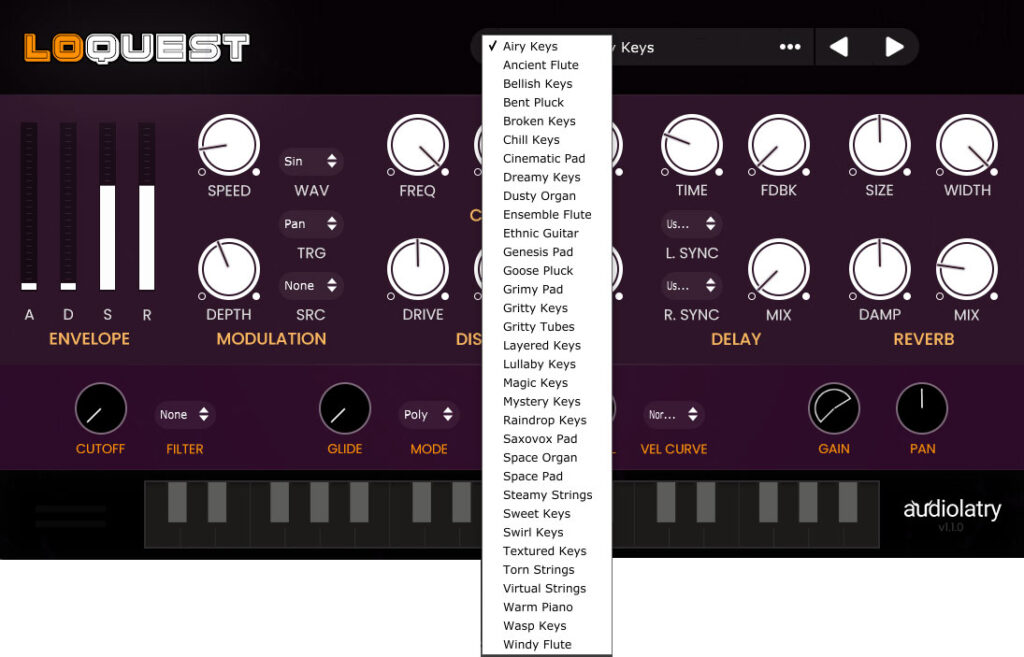Click the Sustain envelope slider

point(107,206)
